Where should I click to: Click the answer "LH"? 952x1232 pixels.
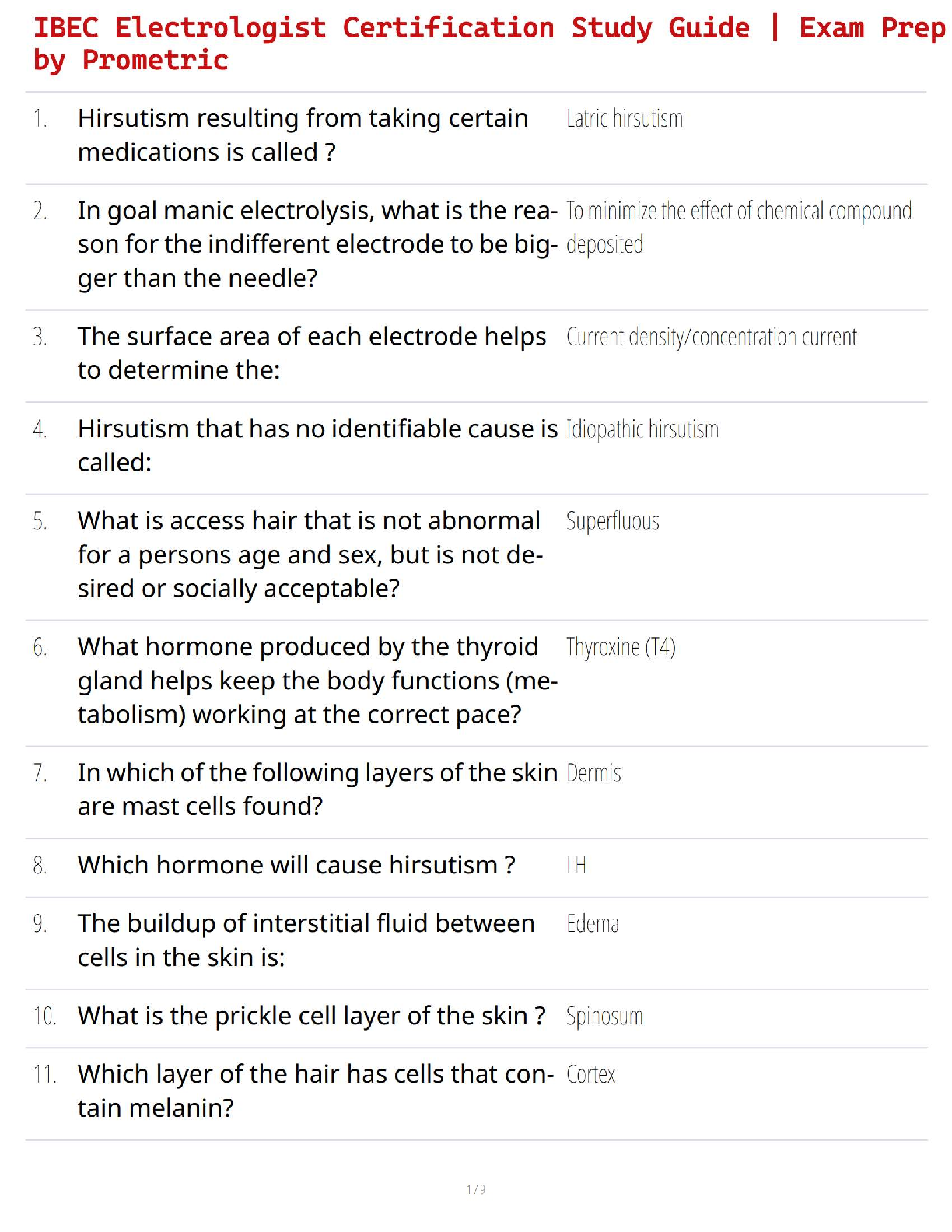coord(576,866)
